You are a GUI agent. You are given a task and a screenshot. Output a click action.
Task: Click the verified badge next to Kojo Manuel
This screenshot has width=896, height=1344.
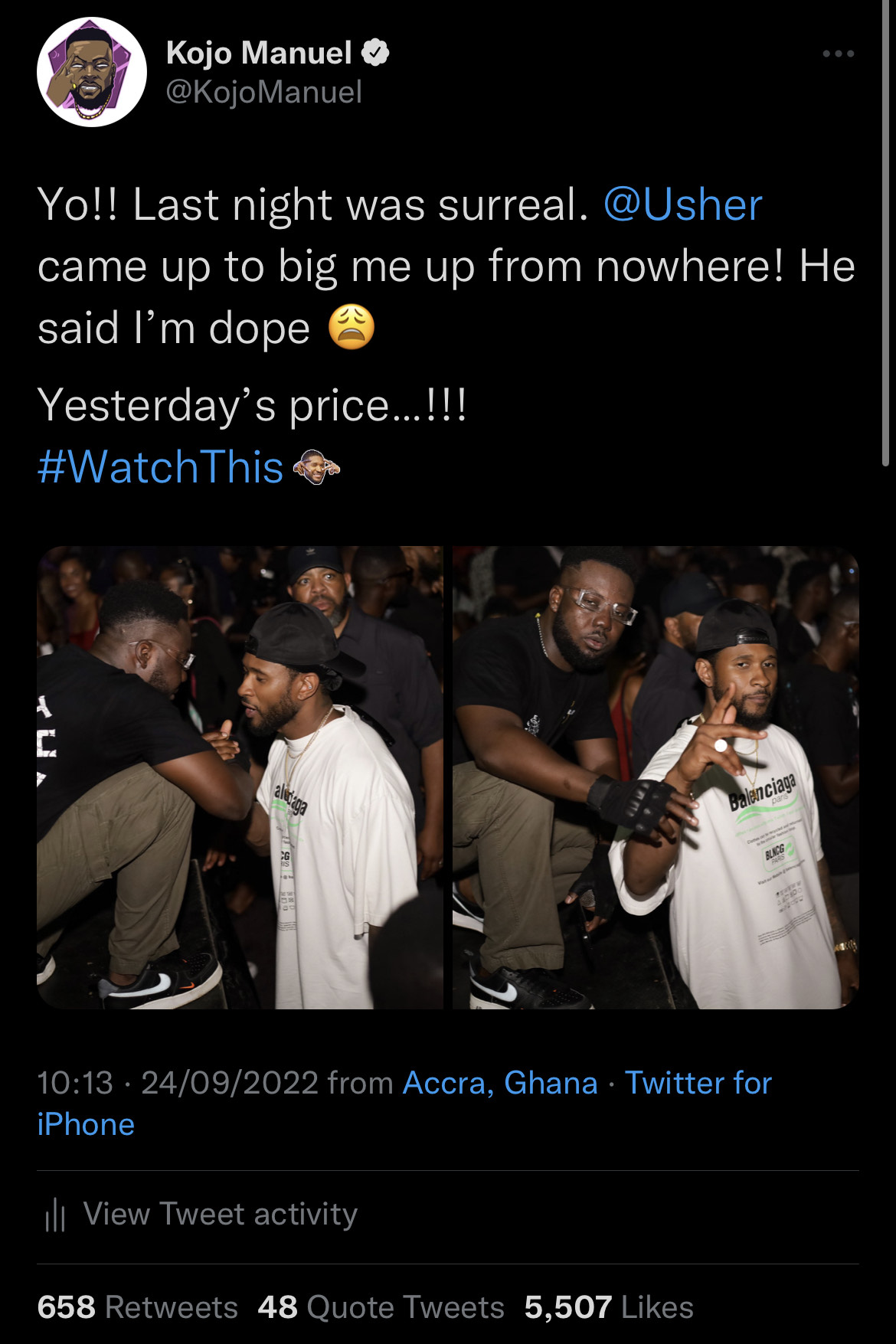(x=375, y=53)
